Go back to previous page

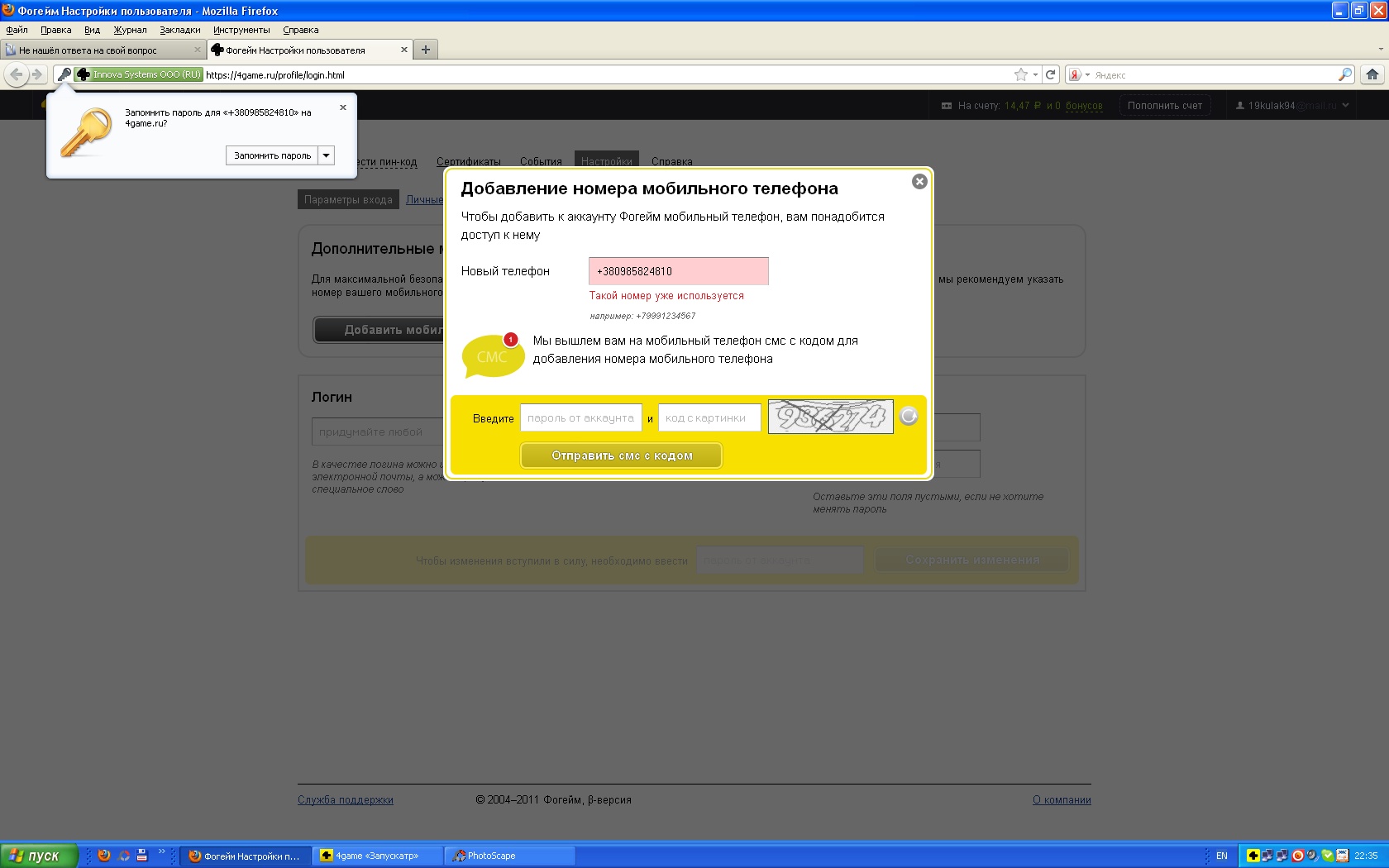coord(16,74)
